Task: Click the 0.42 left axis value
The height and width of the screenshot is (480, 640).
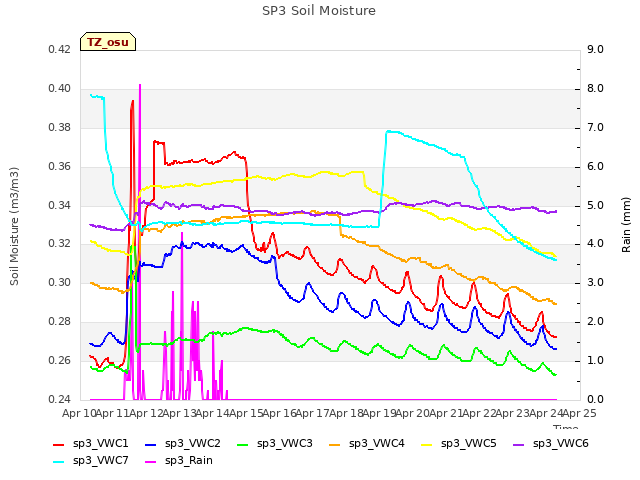Action: click(60, 50)
